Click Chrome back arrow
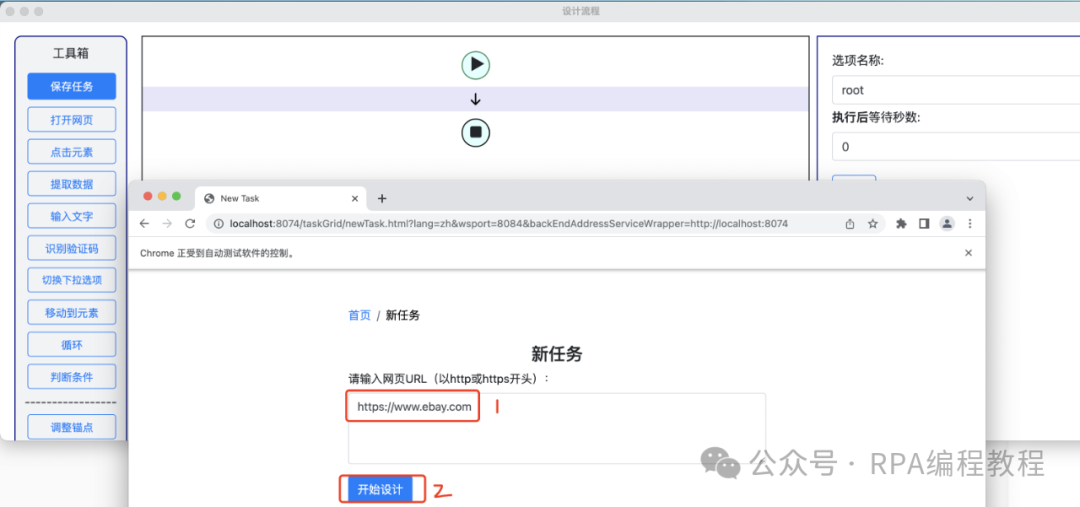Image resolution: width=1080 pixels, height=507 pixels. 144,223
